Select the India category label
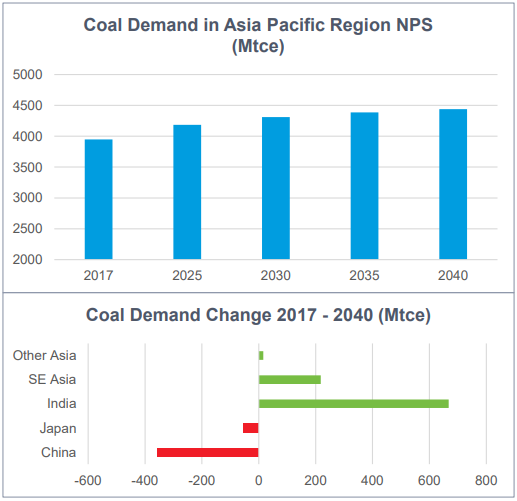 point(62,404)
